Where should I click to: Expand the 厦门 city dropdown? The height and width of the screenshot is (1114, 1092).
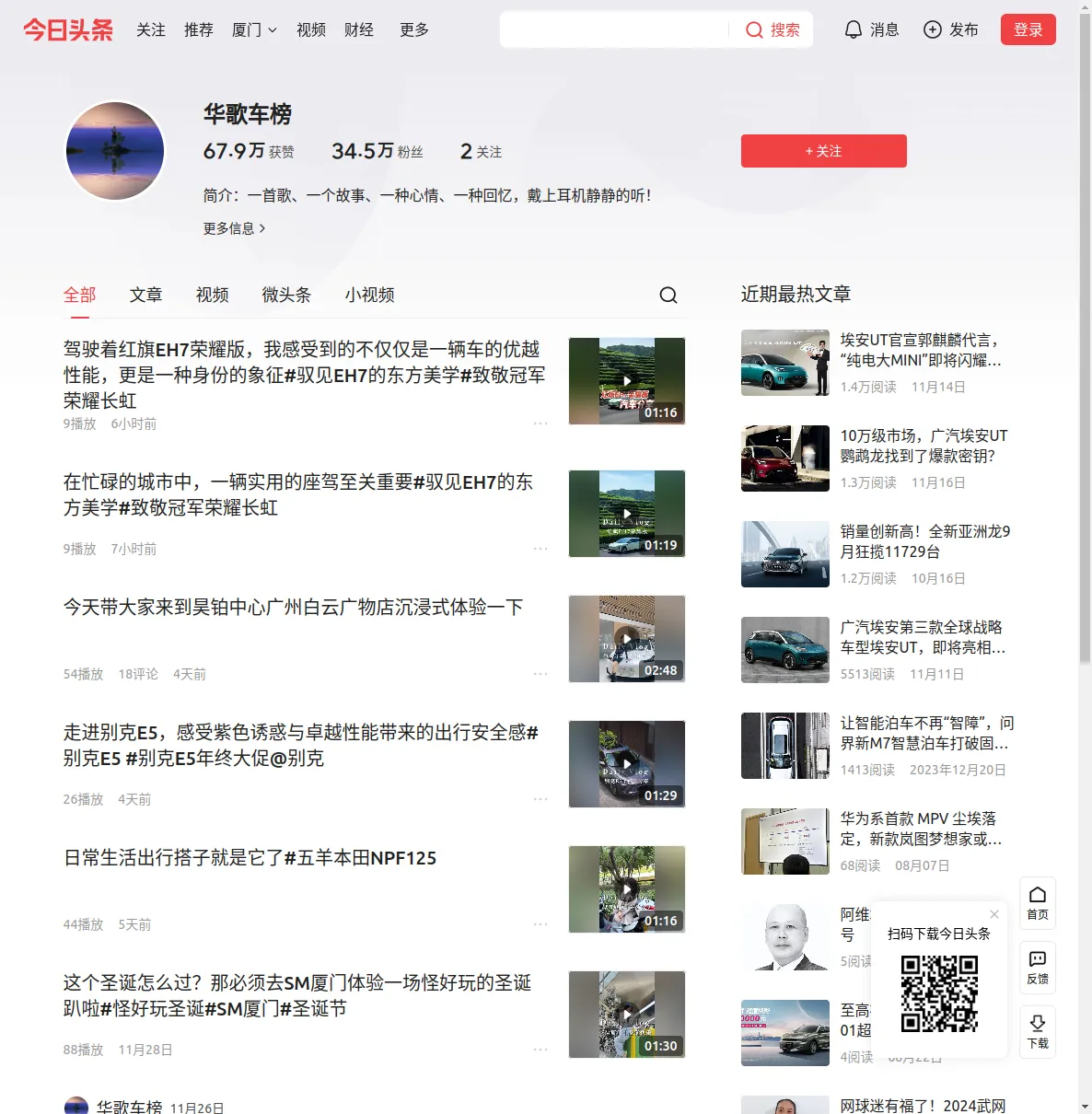click(254, 30)
